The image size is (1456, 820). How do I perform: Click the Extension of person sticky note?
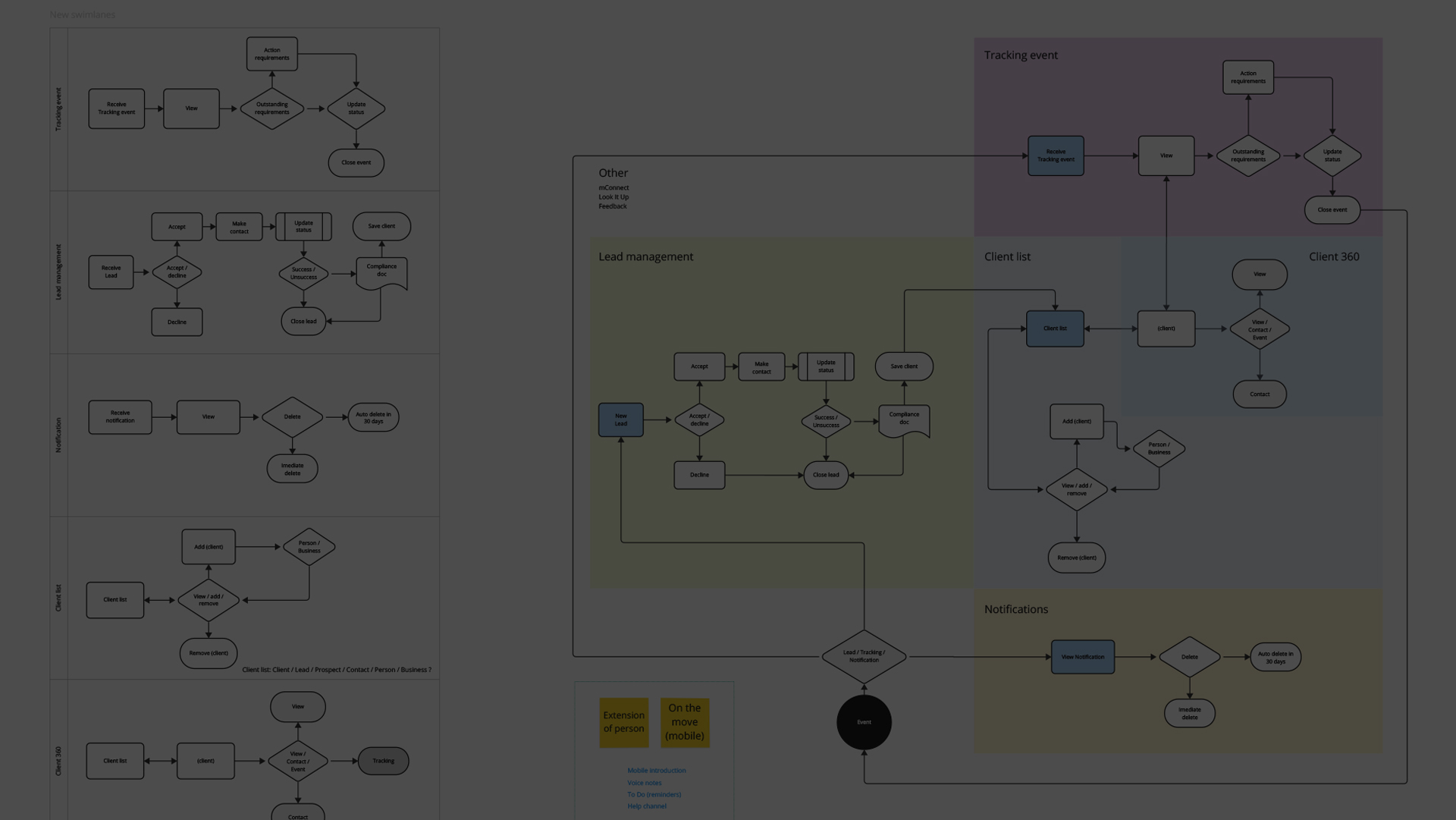tap(624, 722)
